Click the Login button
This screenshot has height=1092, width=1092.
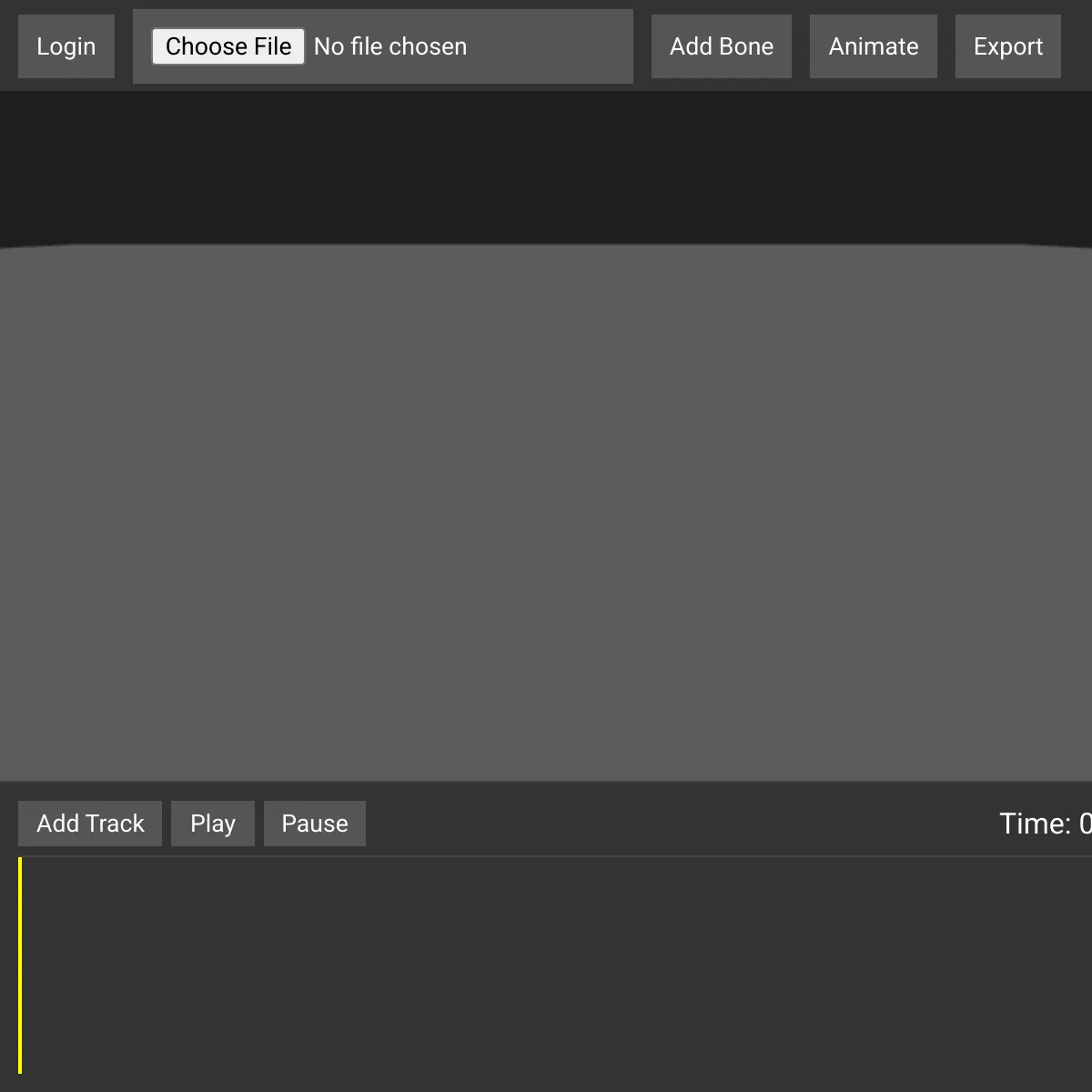[x=66, y=46]
